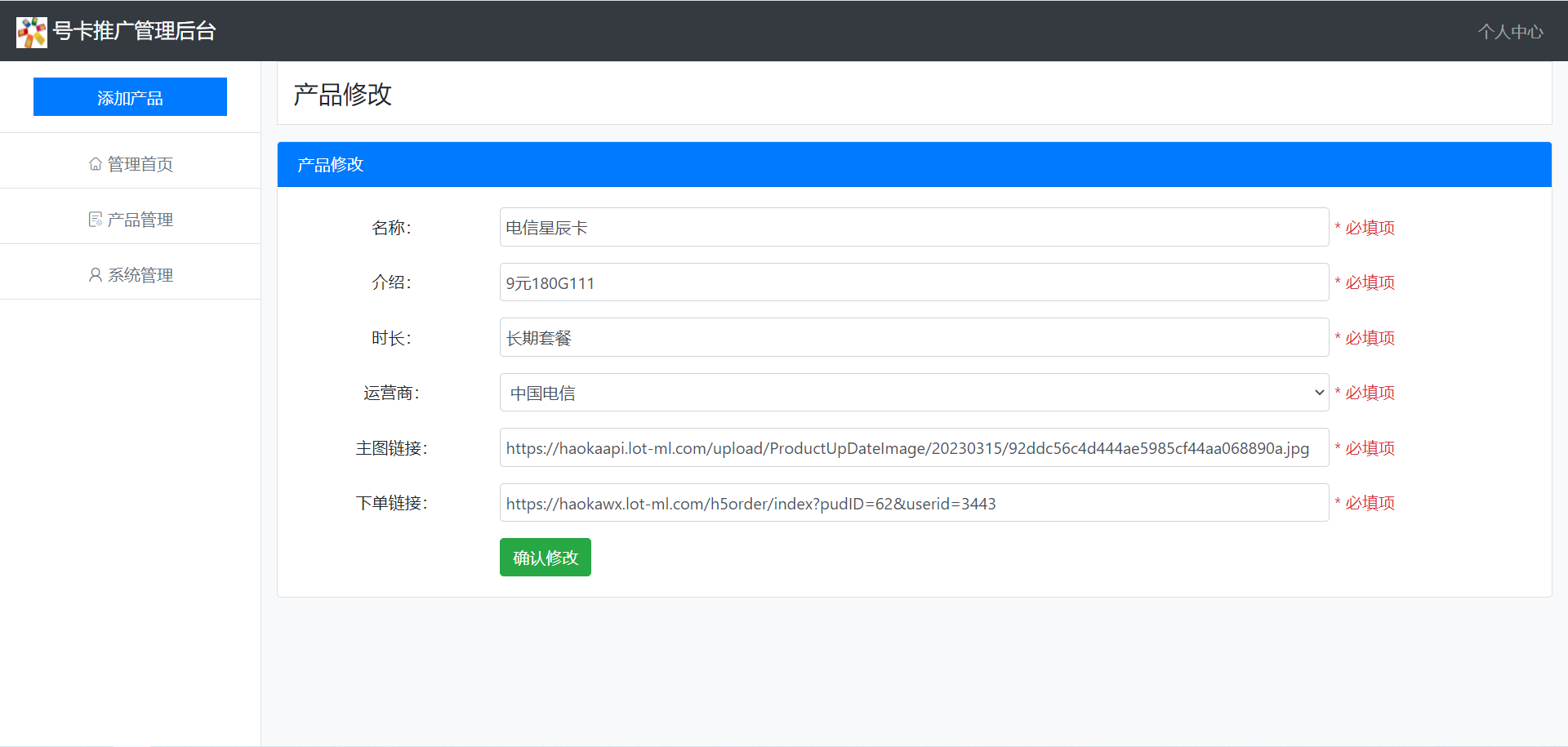Click the 介绍 field showing 9元180G111

click(913, 282)
